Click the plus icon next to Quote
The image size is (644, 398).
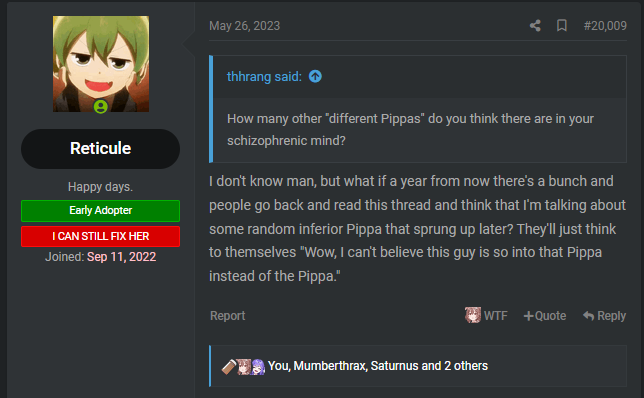[x=528, y=316]
